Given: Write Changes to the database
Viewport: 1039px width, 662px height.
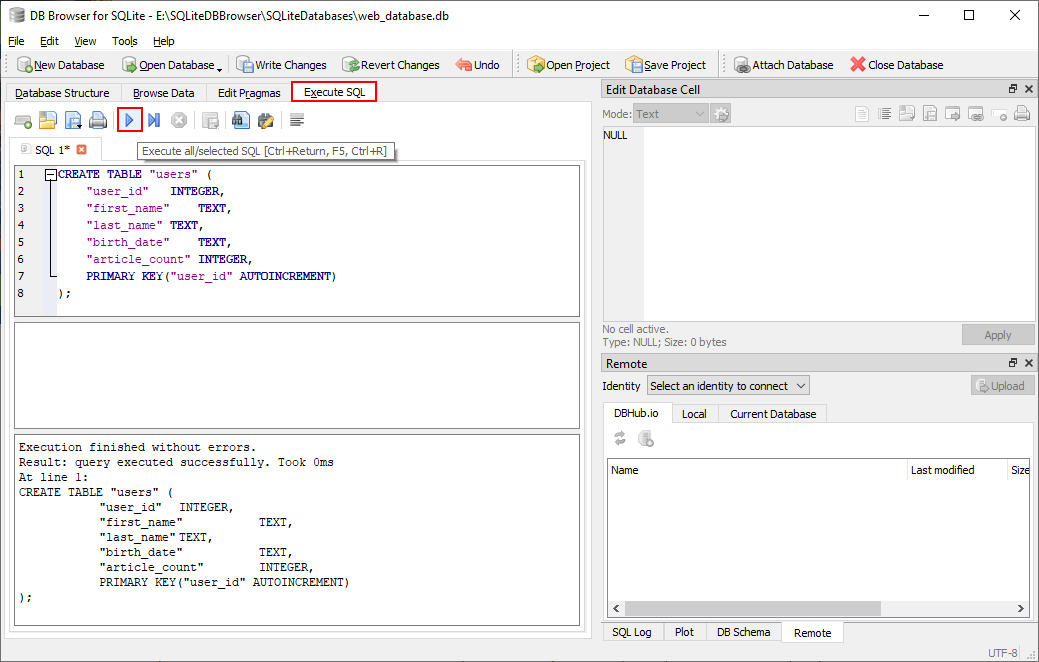Looking at the screenshot, I should [x=281, y=64].
